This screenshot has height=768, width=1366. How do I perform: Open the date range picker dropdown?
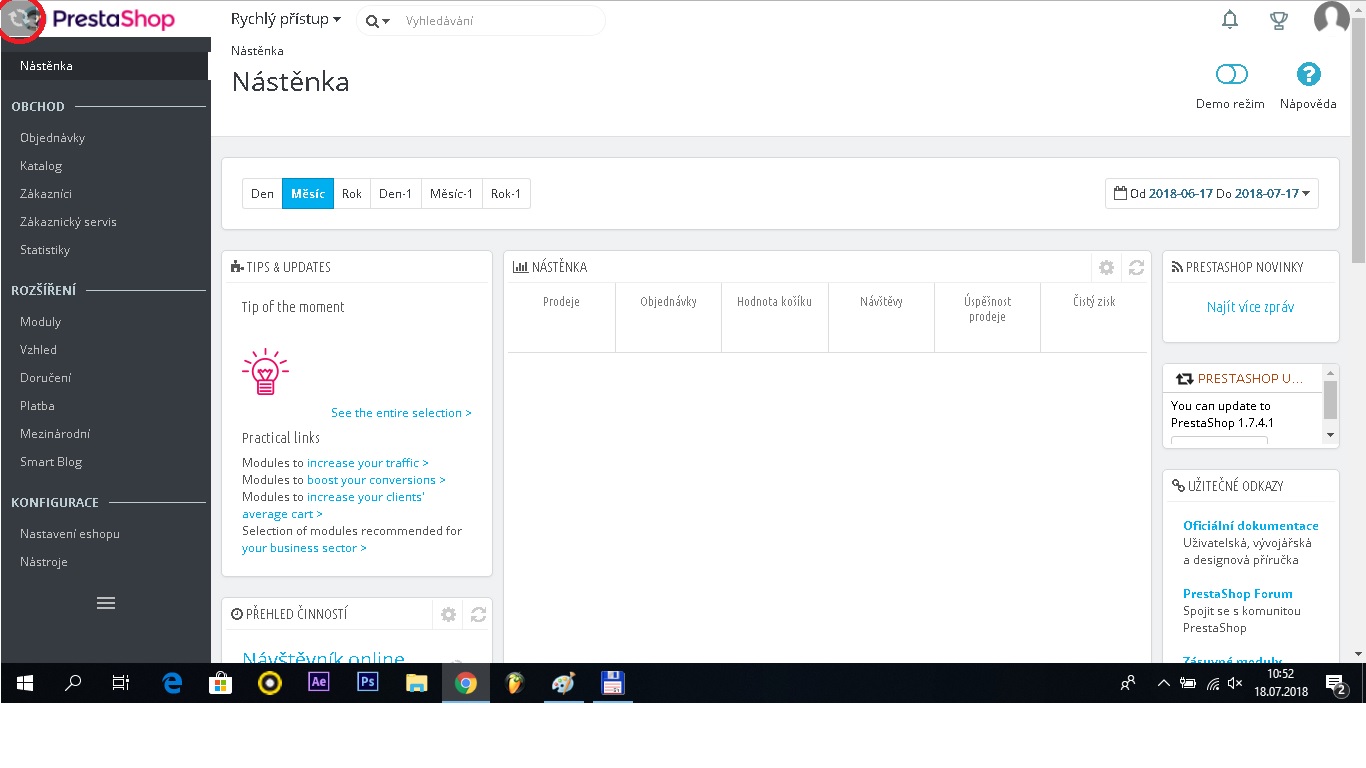(x=1212, y=193)
